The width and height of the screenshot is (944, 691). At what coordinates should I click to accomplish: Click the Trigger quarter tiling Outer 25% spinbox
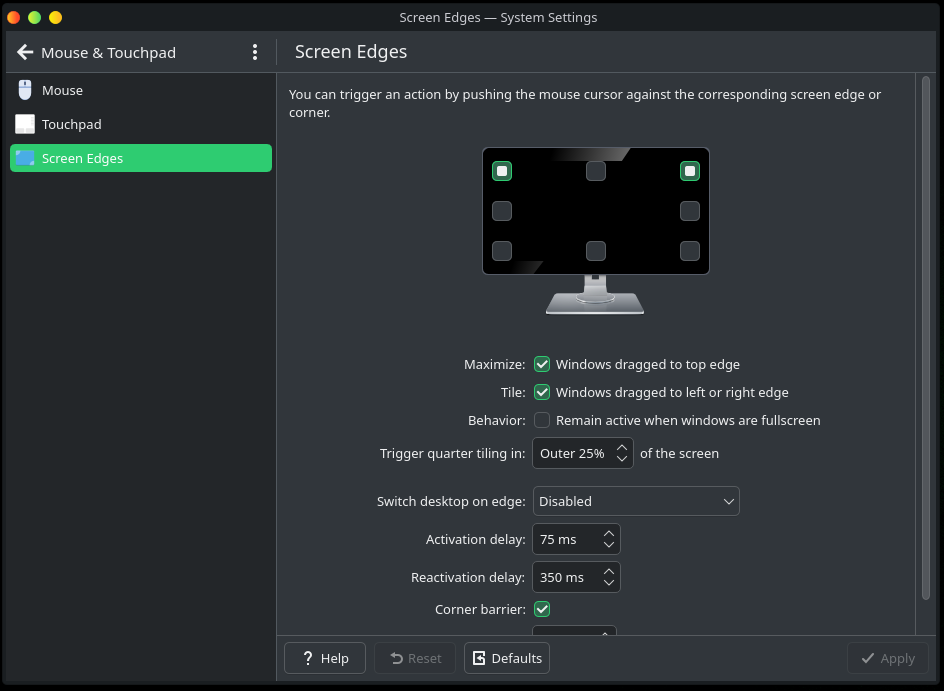[572, 453]
